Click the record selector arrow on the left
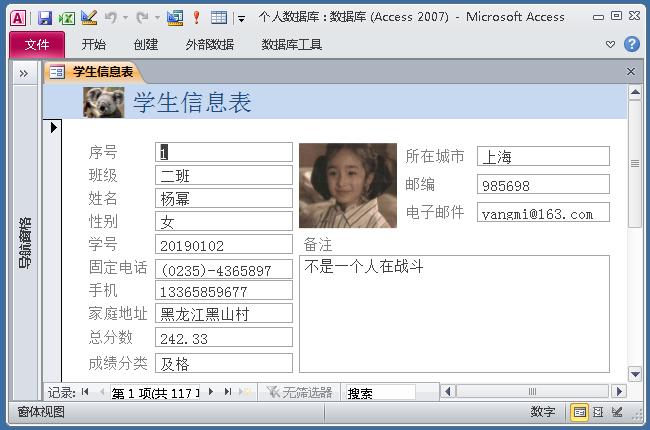The width and height of the screenshot is (650, 430). (53, 127)
